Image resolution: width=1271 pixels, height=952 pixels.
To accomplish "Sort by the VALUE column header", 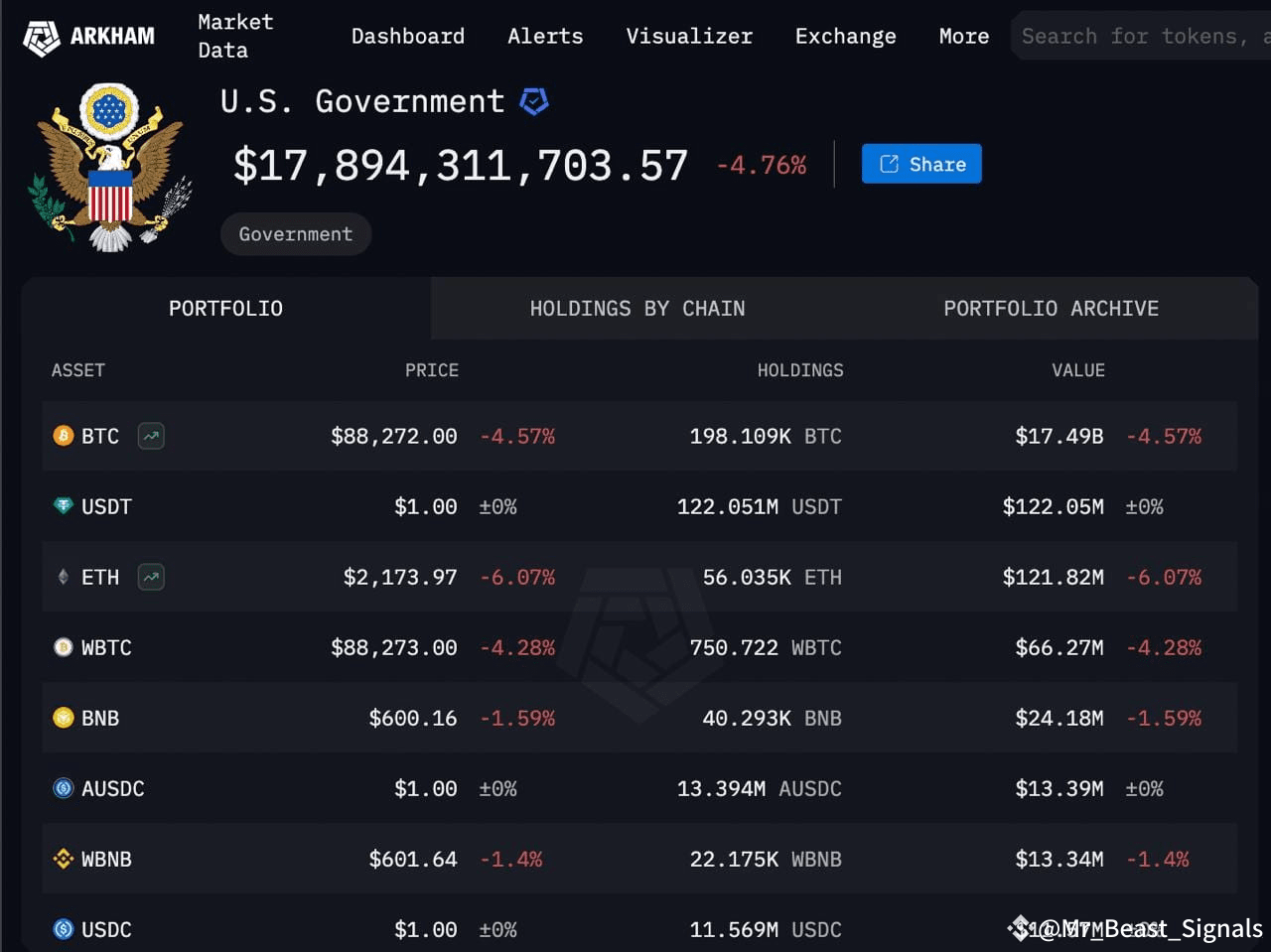I will [x=1078, y=370].
